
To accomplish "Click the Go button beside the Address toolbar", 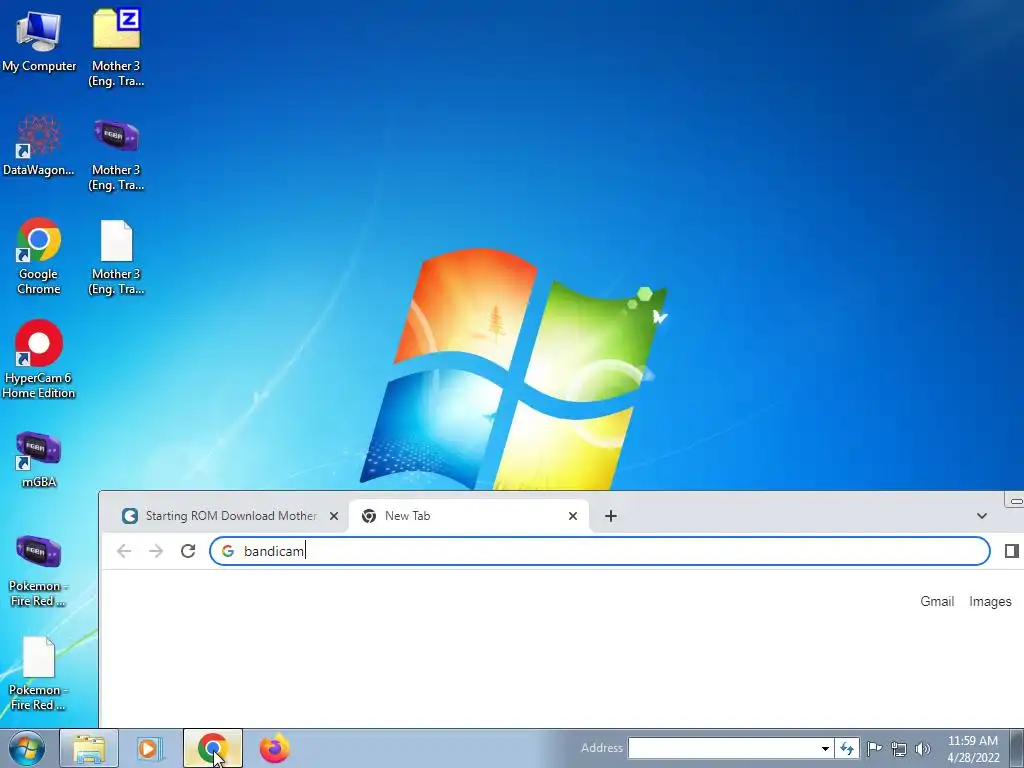I will click(847, 748).
